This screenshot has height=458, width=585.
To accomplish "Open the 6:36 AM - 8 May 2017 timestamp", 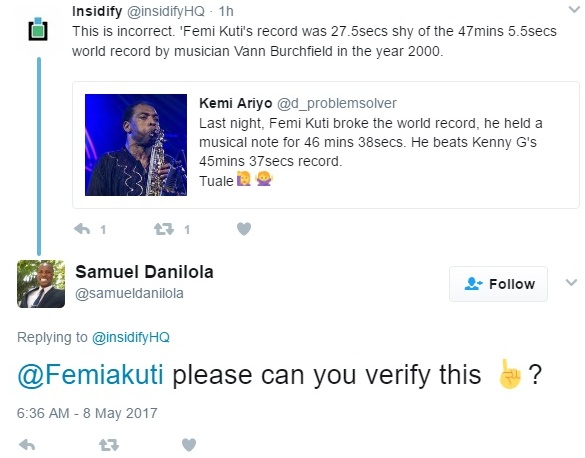I will (87, 413).
